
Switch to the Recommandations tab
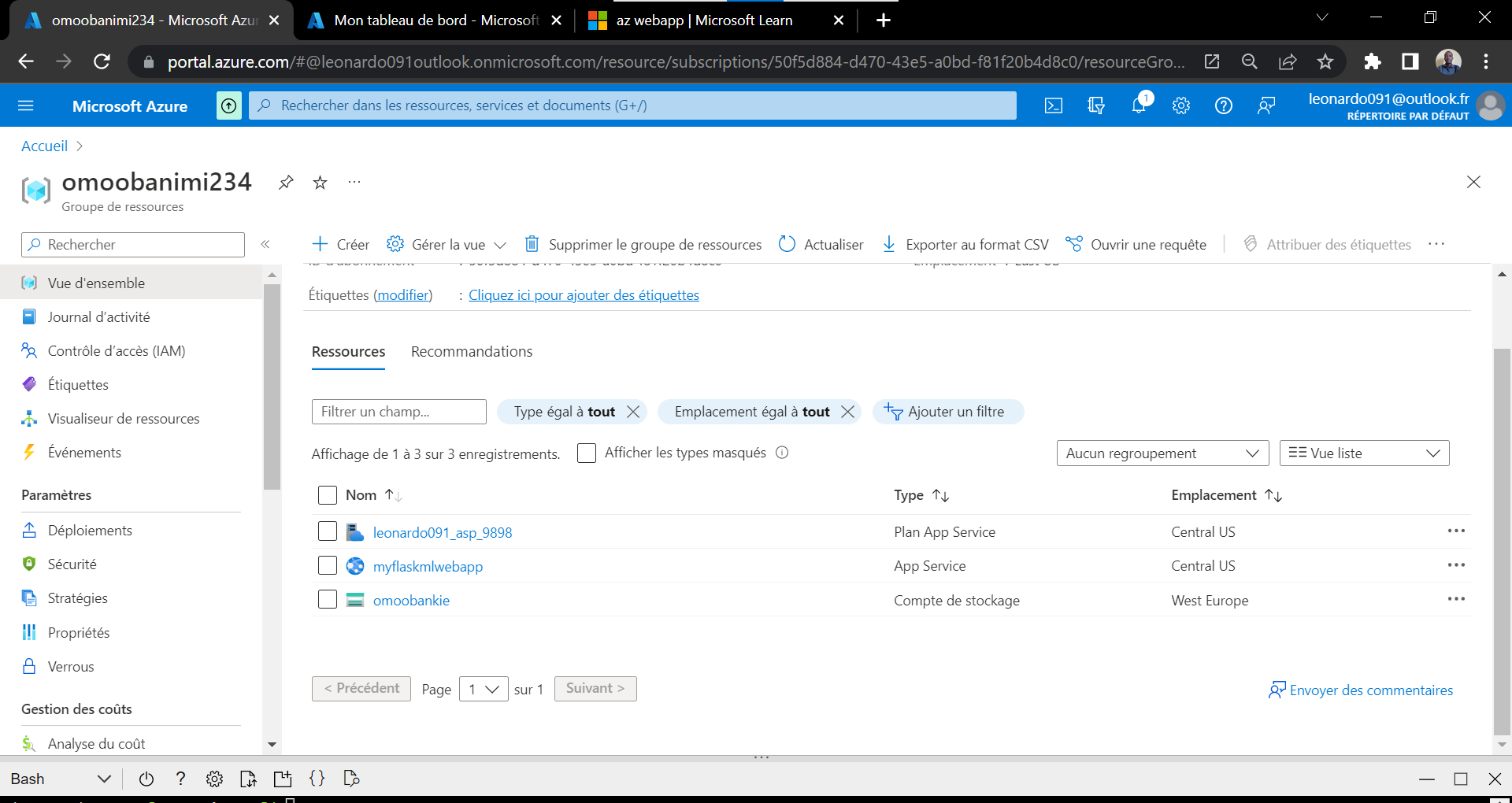pyautogui.click(x=471, y=351)
